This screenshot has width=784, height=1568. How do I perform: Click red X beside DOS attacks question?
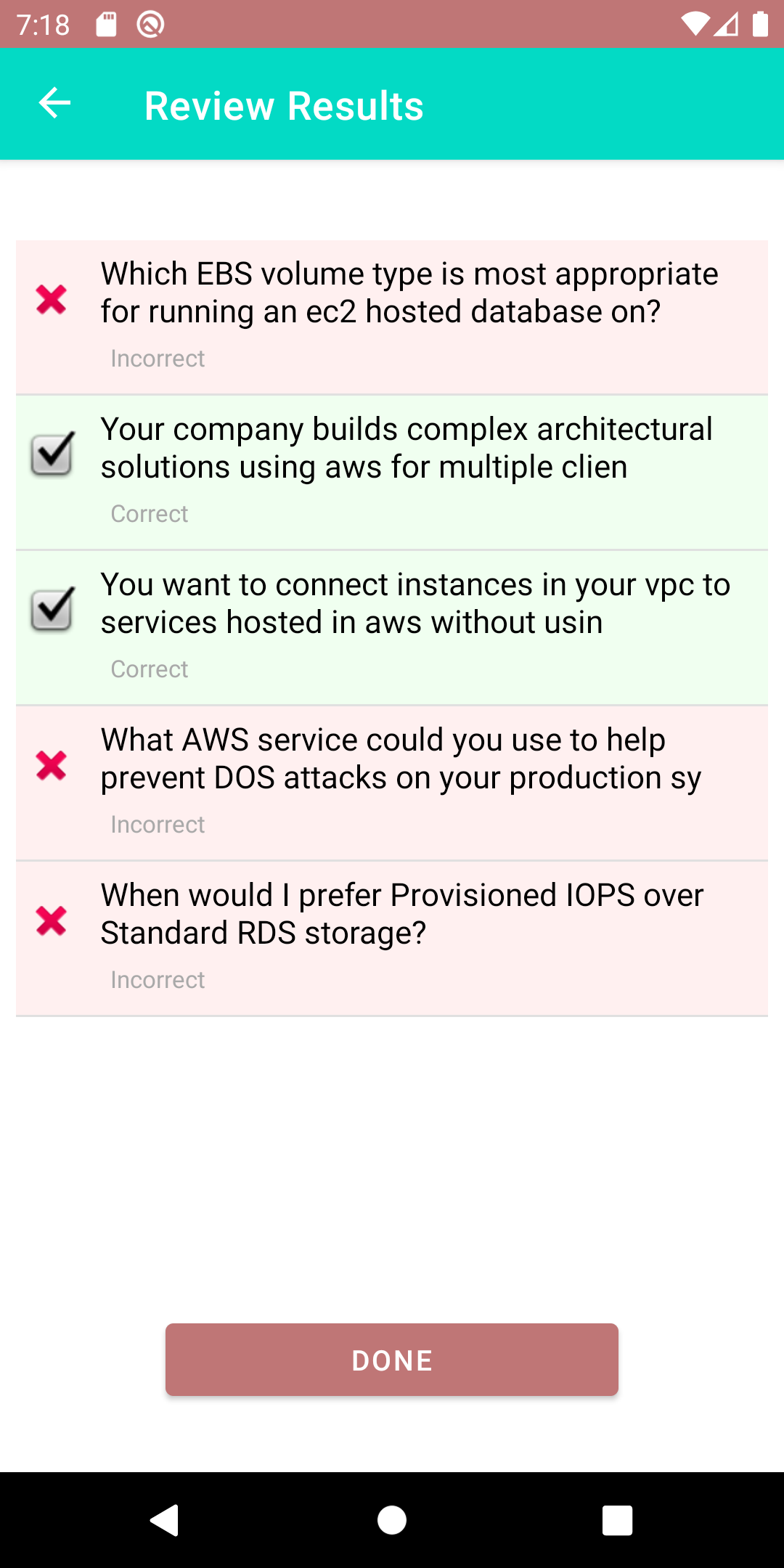tap(52, 765)
